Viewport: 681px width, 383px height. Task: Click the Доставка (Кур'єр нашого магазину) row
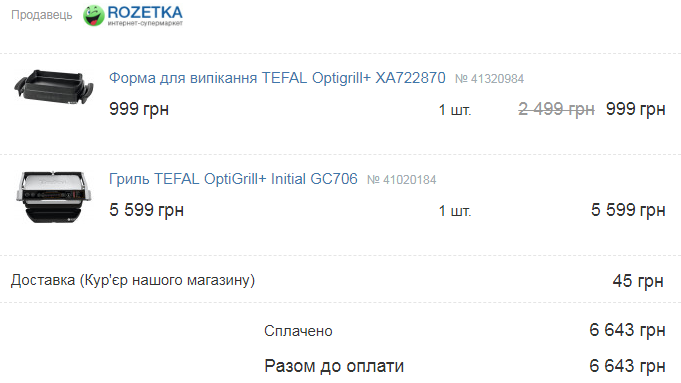tap(340, 280)
